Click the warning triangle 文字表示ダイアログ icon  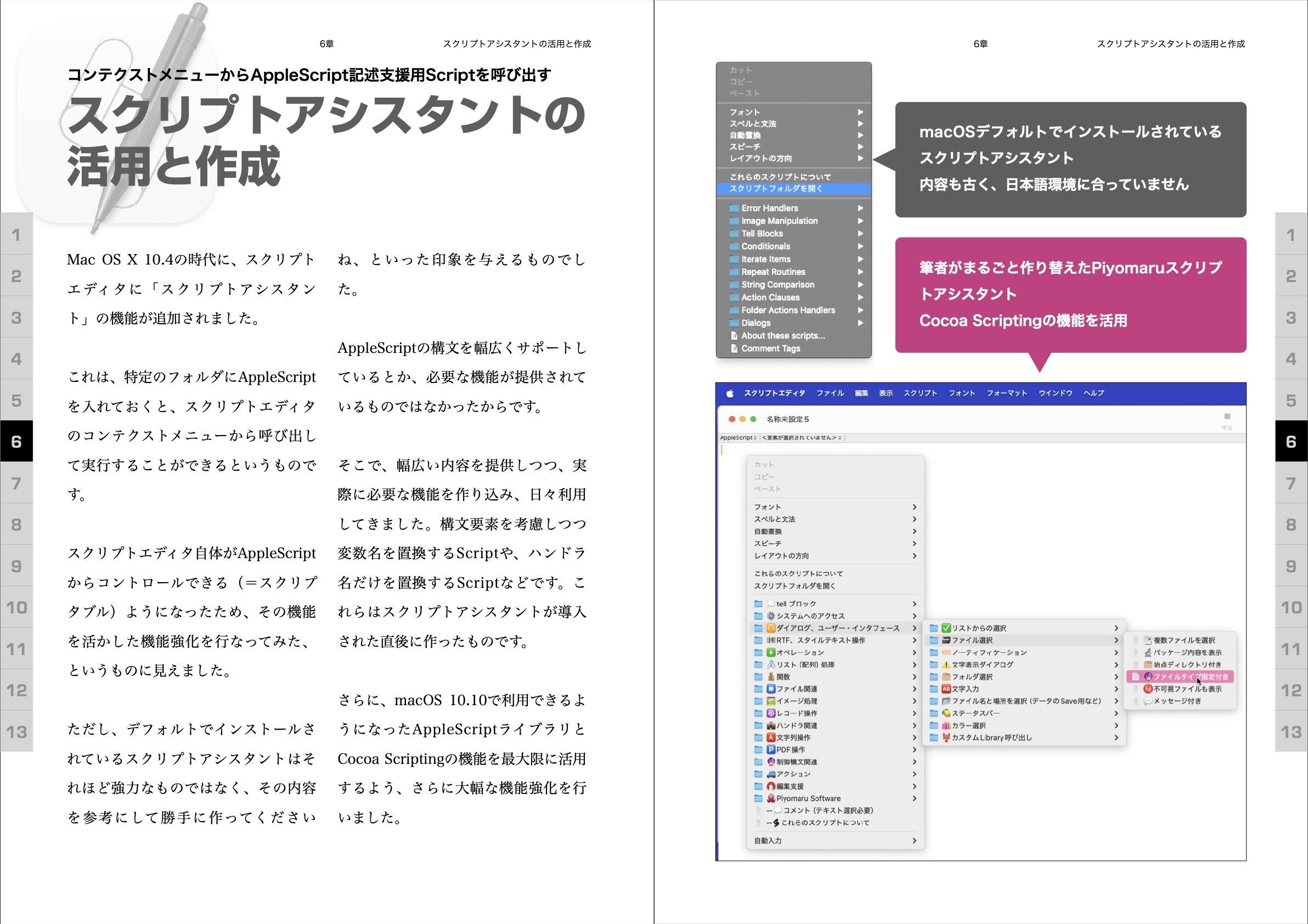pyautogui.click(x=946, y=666)
